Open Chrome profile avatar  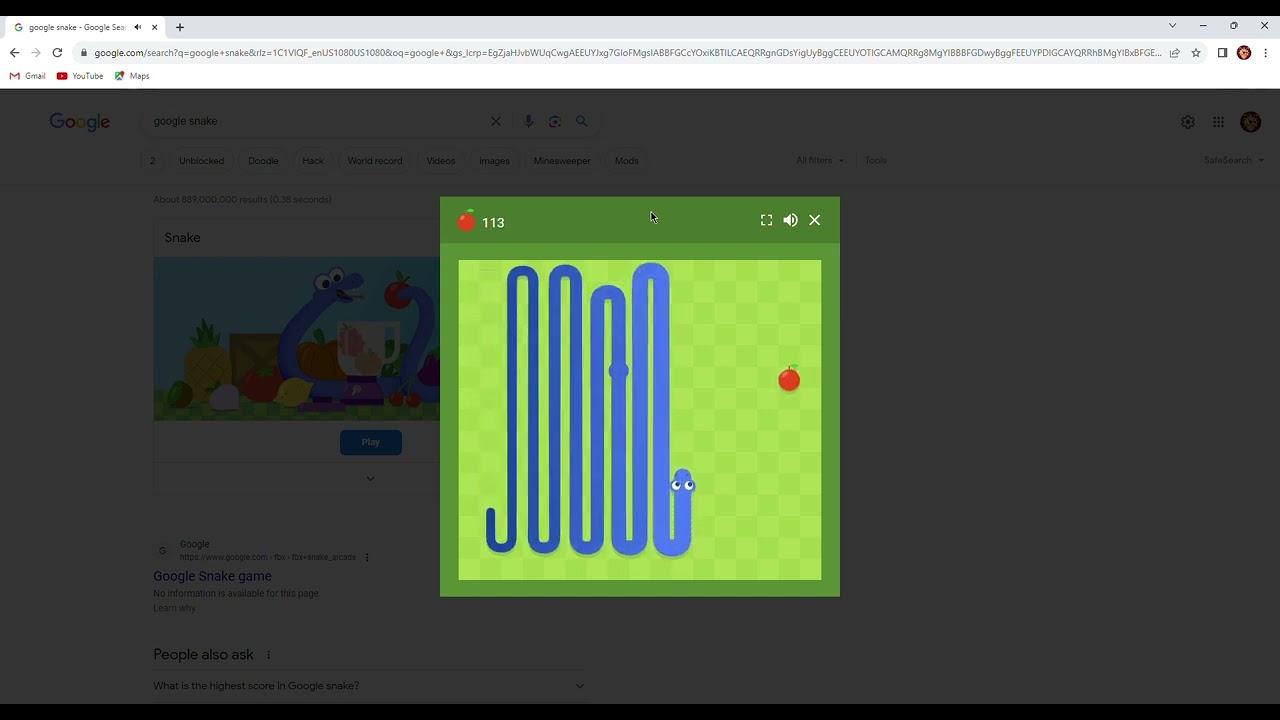pos(1244,53)
